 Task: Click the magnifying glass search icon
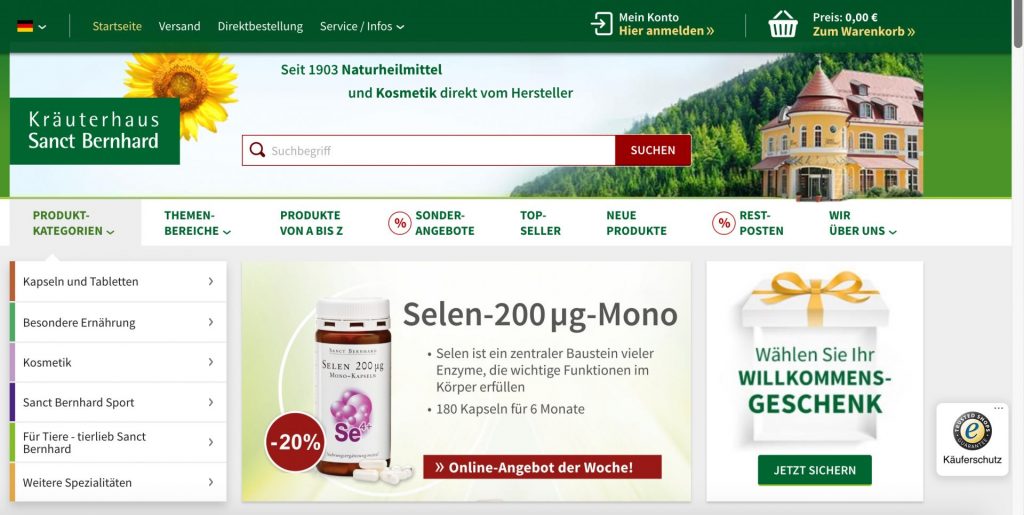pyautogui.click(x=257, y=150)
